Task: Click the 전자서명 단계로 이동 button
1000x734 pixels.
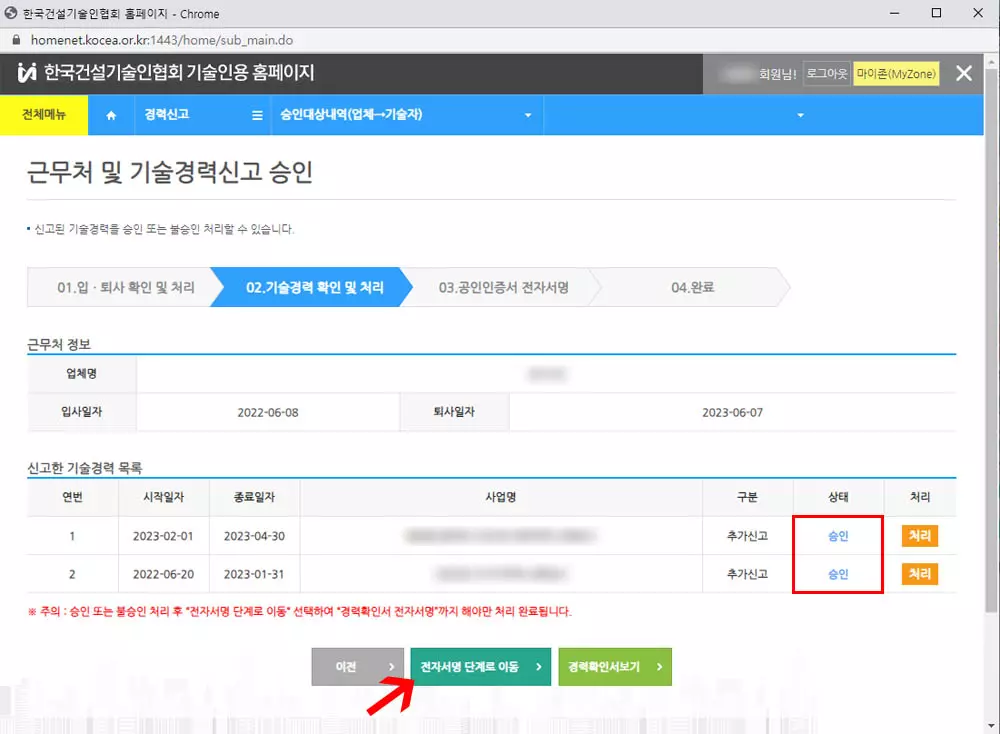Action: pos(480,666)
